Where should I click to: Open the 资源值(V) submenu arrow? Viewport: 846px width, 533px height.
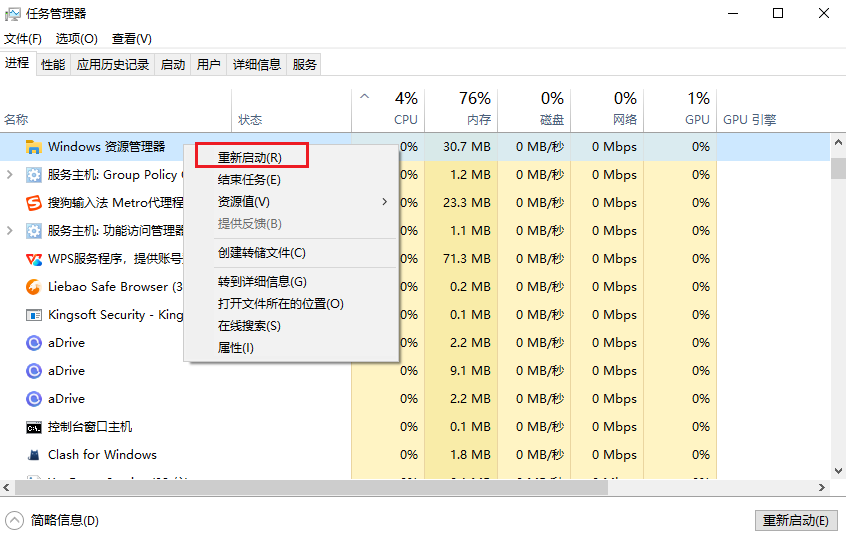(x=385, y=202)
